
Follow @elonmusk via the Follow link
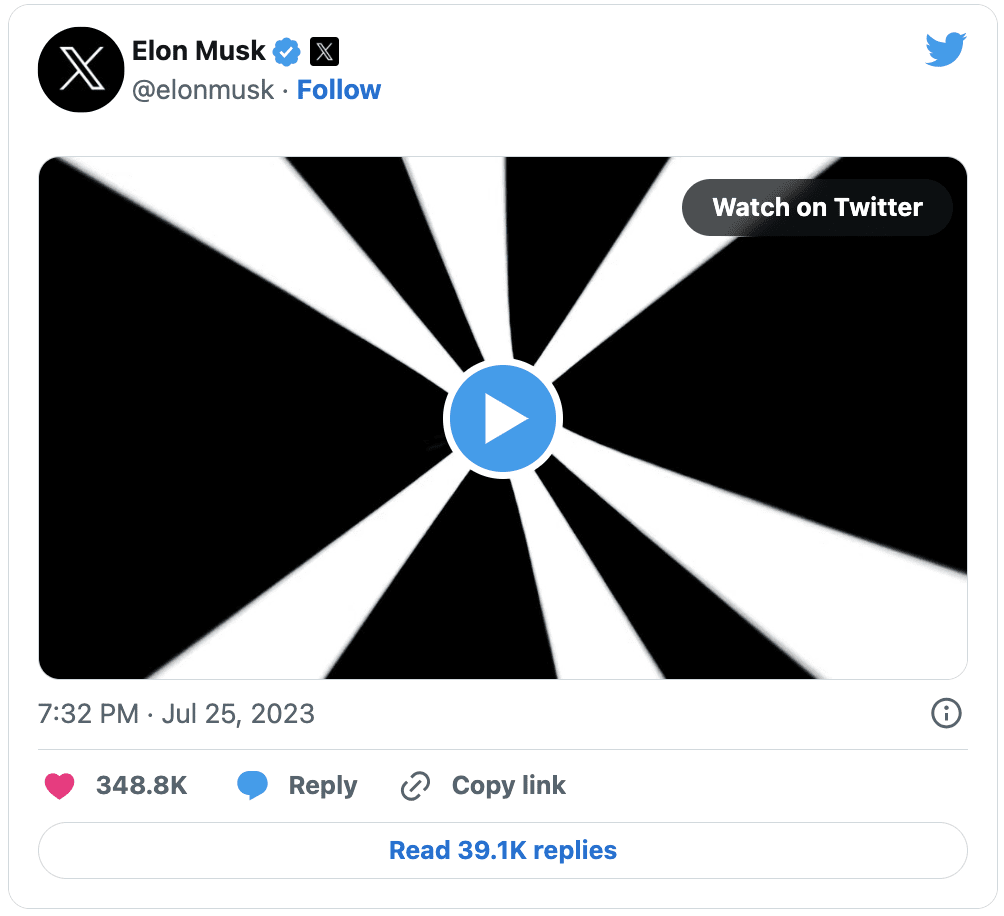339,89
